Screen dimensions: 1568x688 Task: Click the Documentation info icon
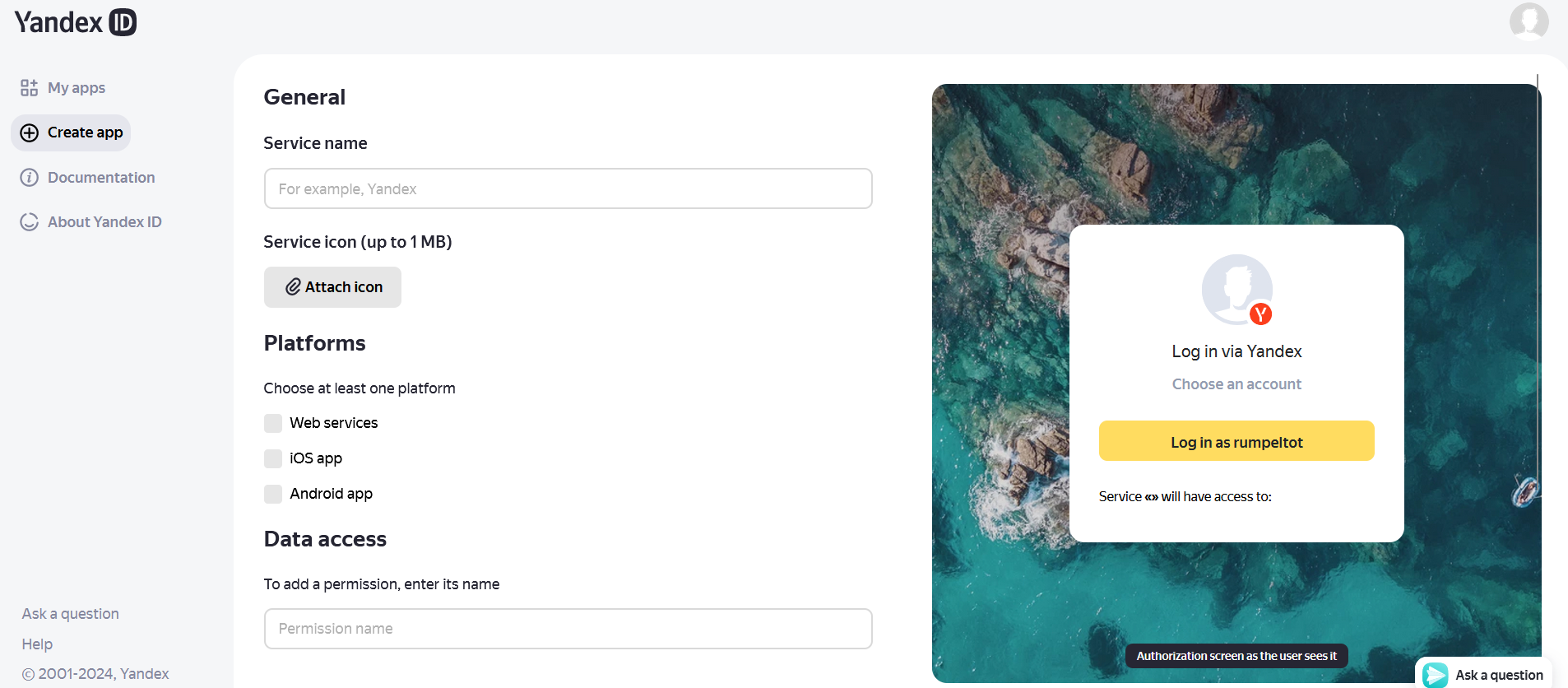[x=30, y=178]
